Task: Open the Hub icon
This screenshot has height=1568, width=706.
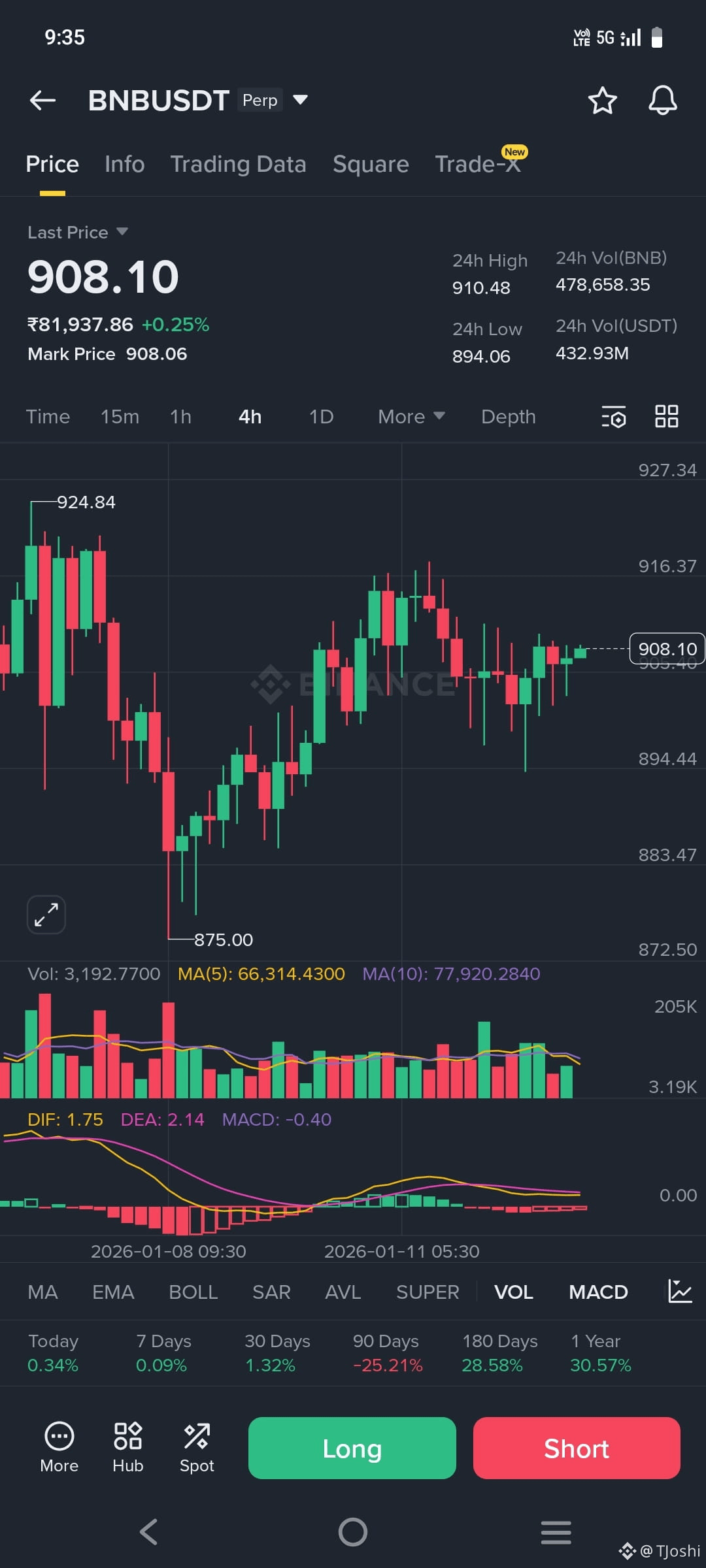Action: (x=128, y=1447)
